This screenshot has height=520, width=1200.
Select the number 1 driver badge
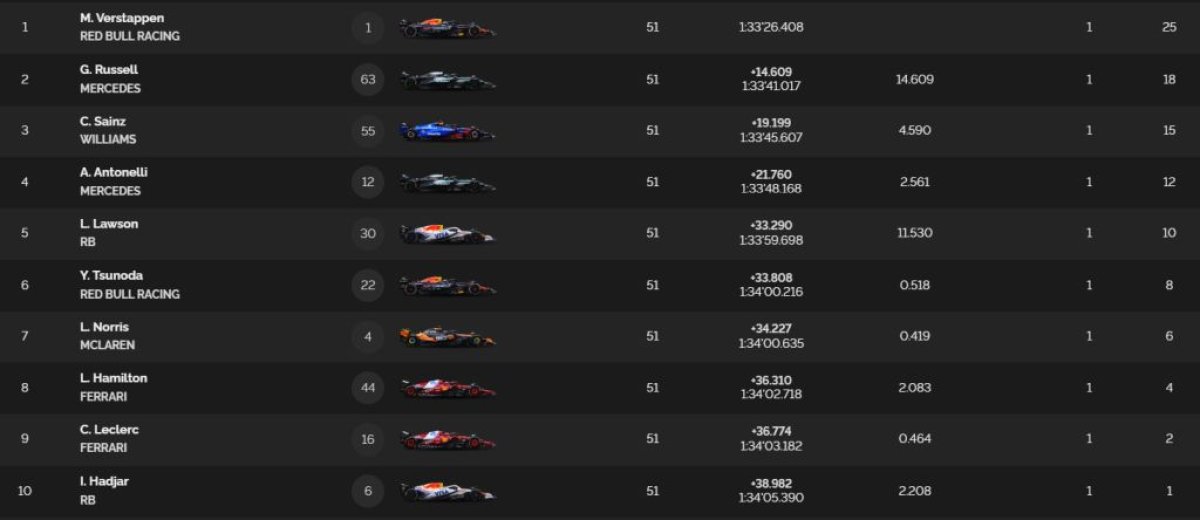pyautogui.click(x=368, y=28)
